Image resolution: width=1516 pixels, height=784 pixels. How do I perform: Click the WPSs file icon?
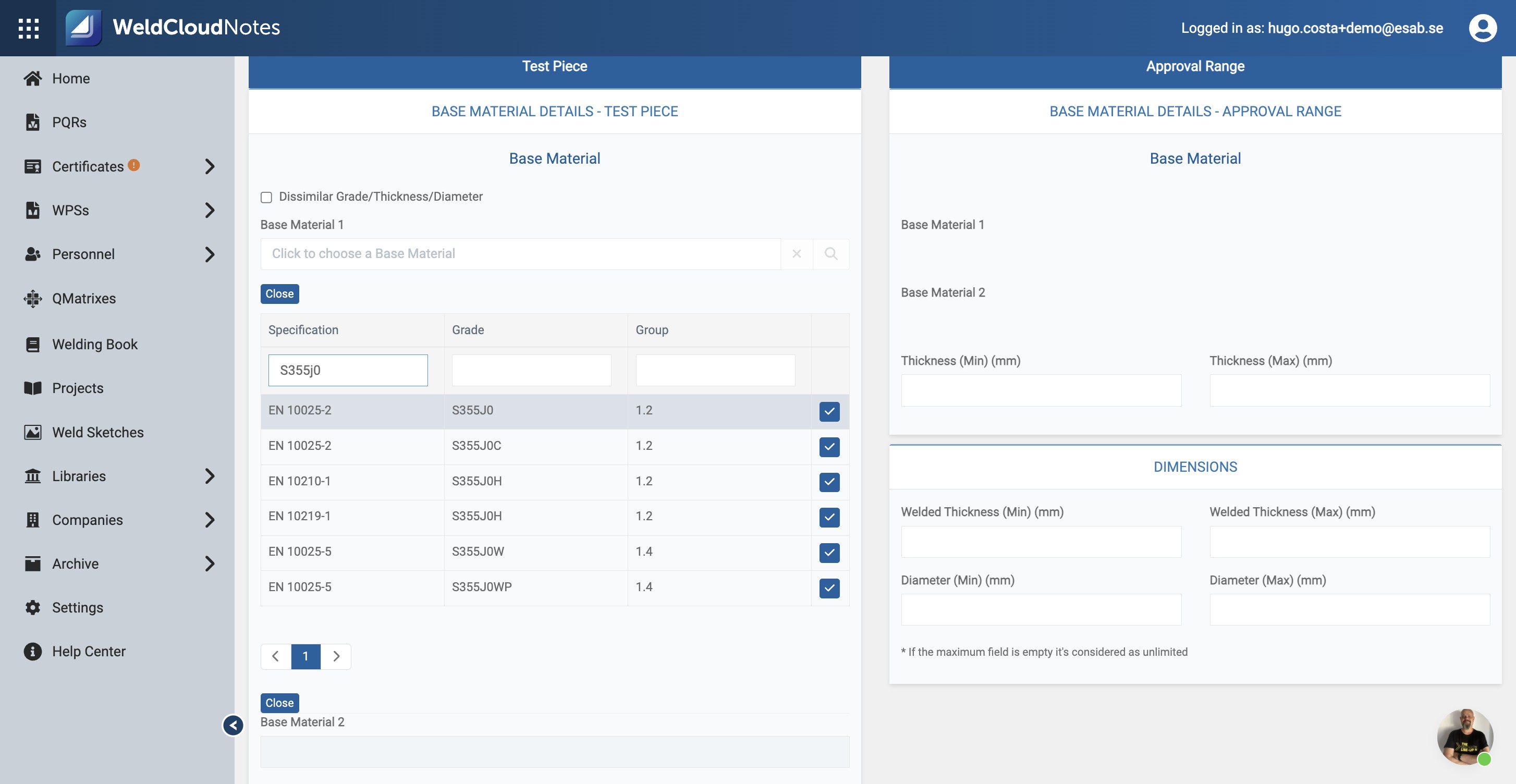pos(33,210)
